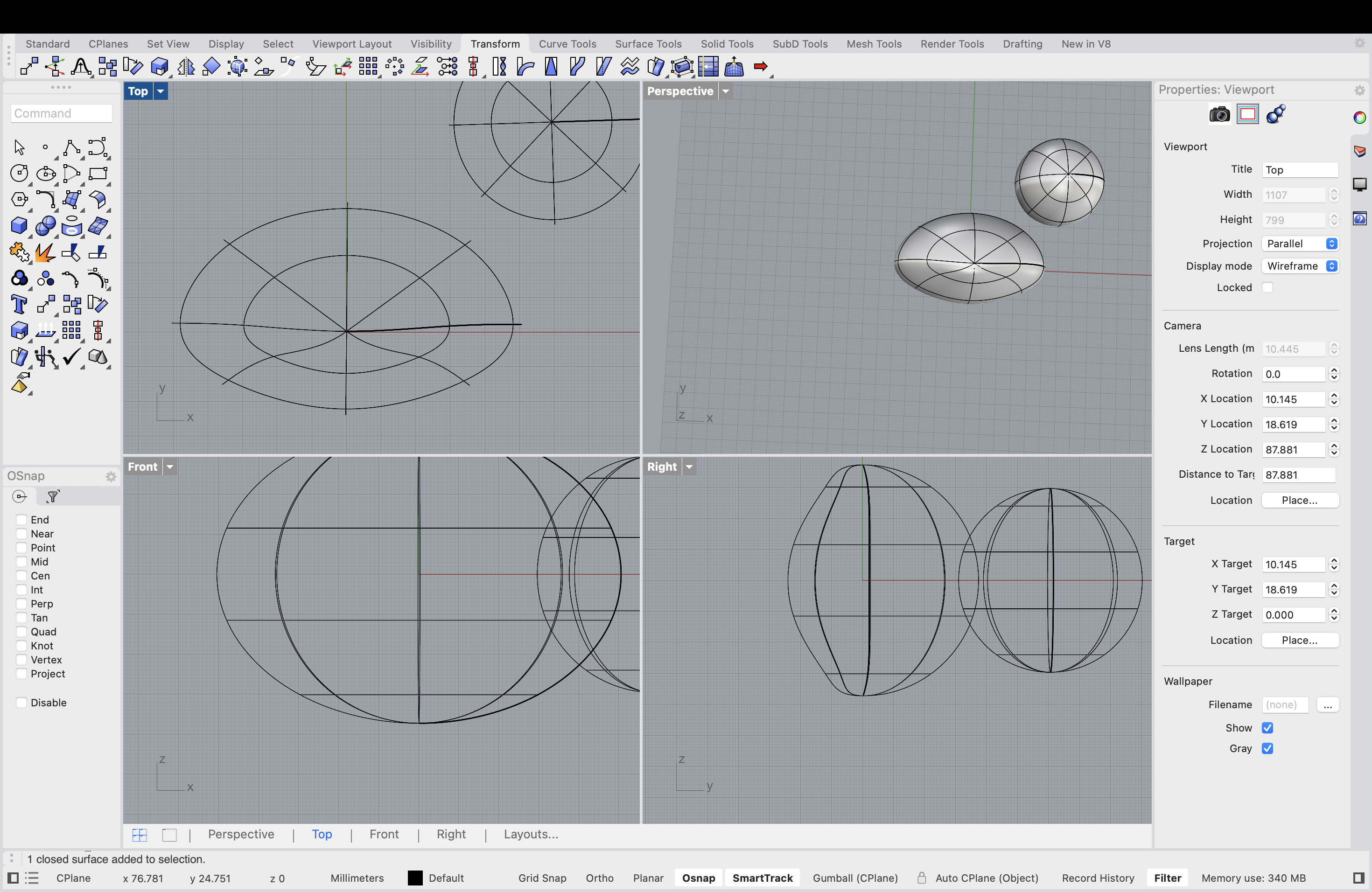Check the Locked viewport checkbox
Screen dimensions: 1372x892
[x=1267, y=287]
